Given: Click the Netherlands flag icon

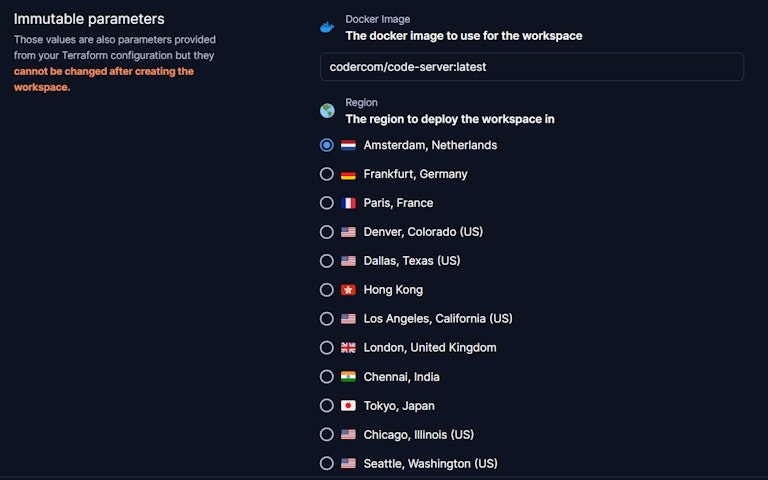Looking at the screenshot, I should [348, 145].
